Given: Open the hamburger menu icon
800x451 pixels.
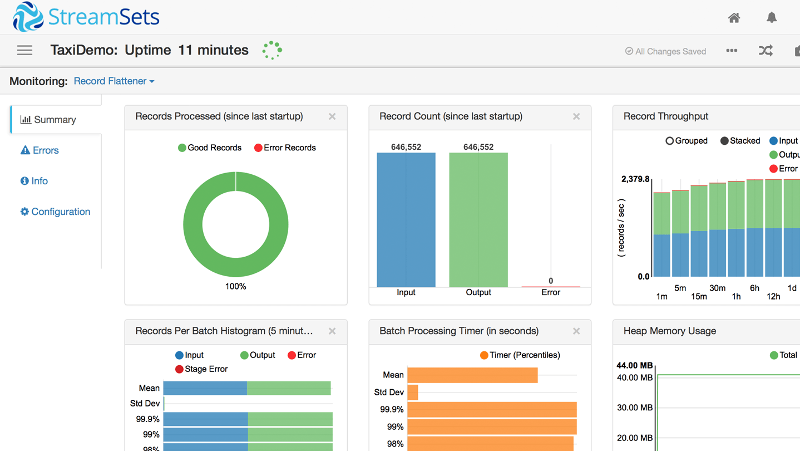Looking at the screenshot, I should [24, 50].
